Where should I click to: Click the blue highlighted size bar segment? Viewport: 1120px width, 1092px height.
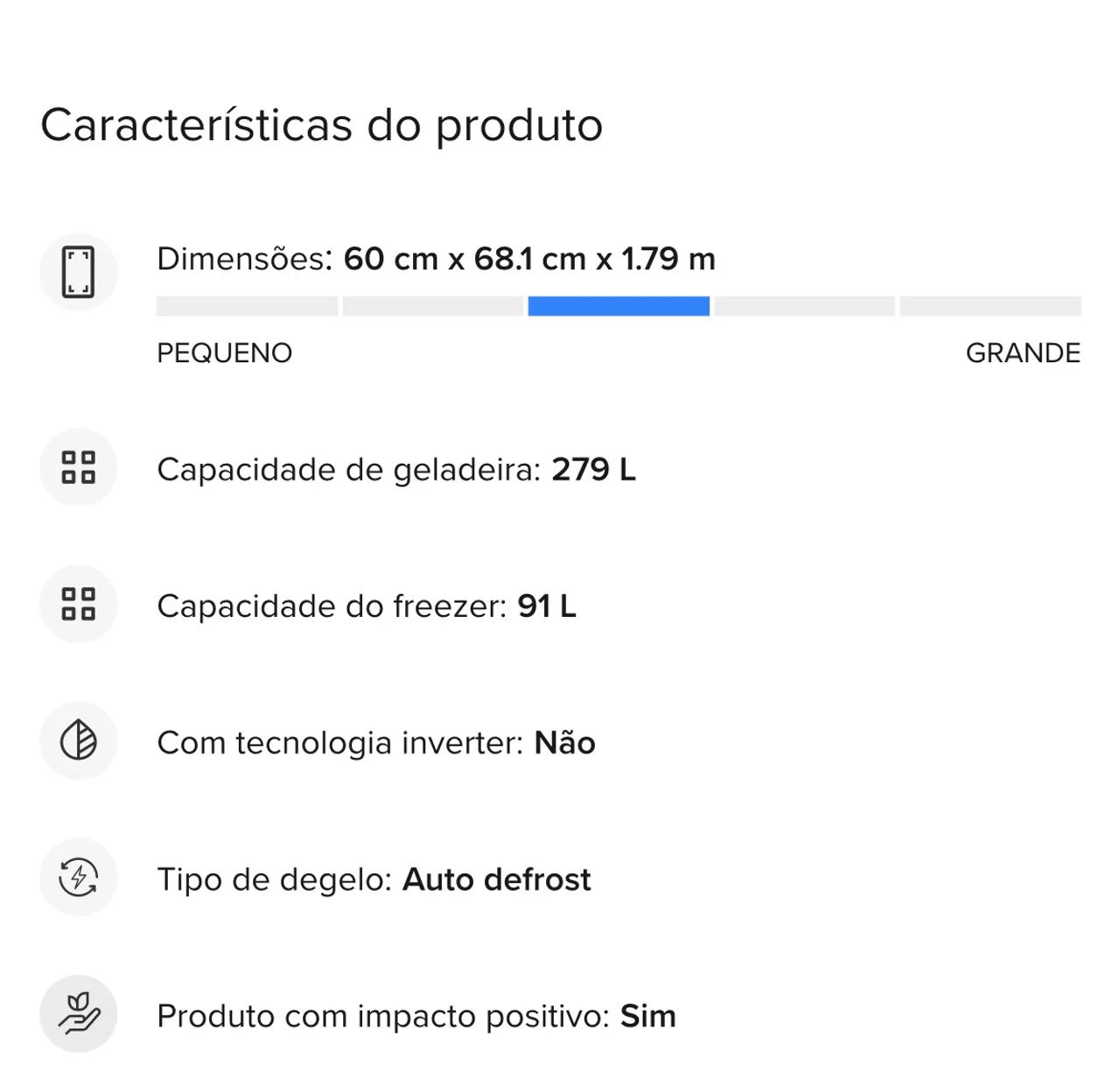tap(619, 306)
